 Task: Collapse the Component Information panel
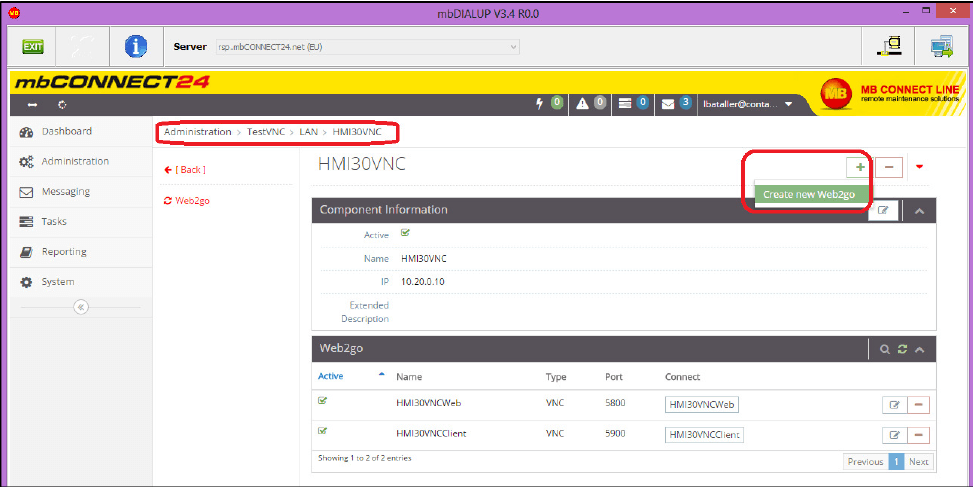click(920, 212)
